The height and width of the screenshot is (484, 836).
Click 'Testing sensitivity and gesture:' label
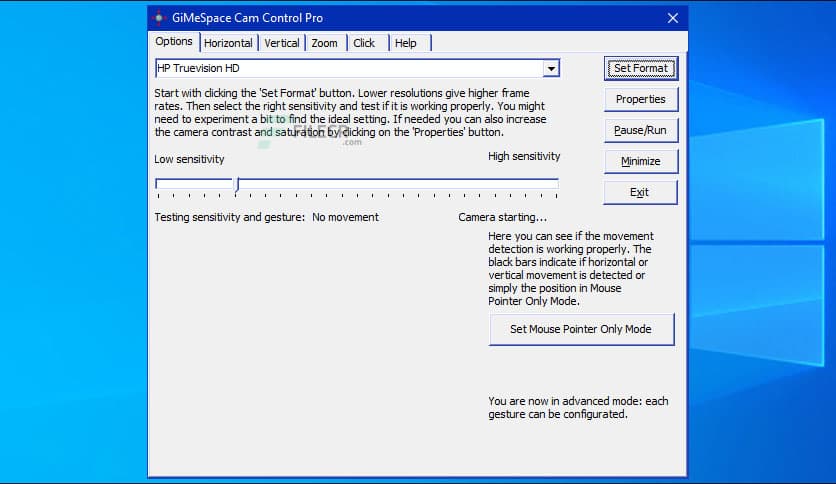pos(230,217)
